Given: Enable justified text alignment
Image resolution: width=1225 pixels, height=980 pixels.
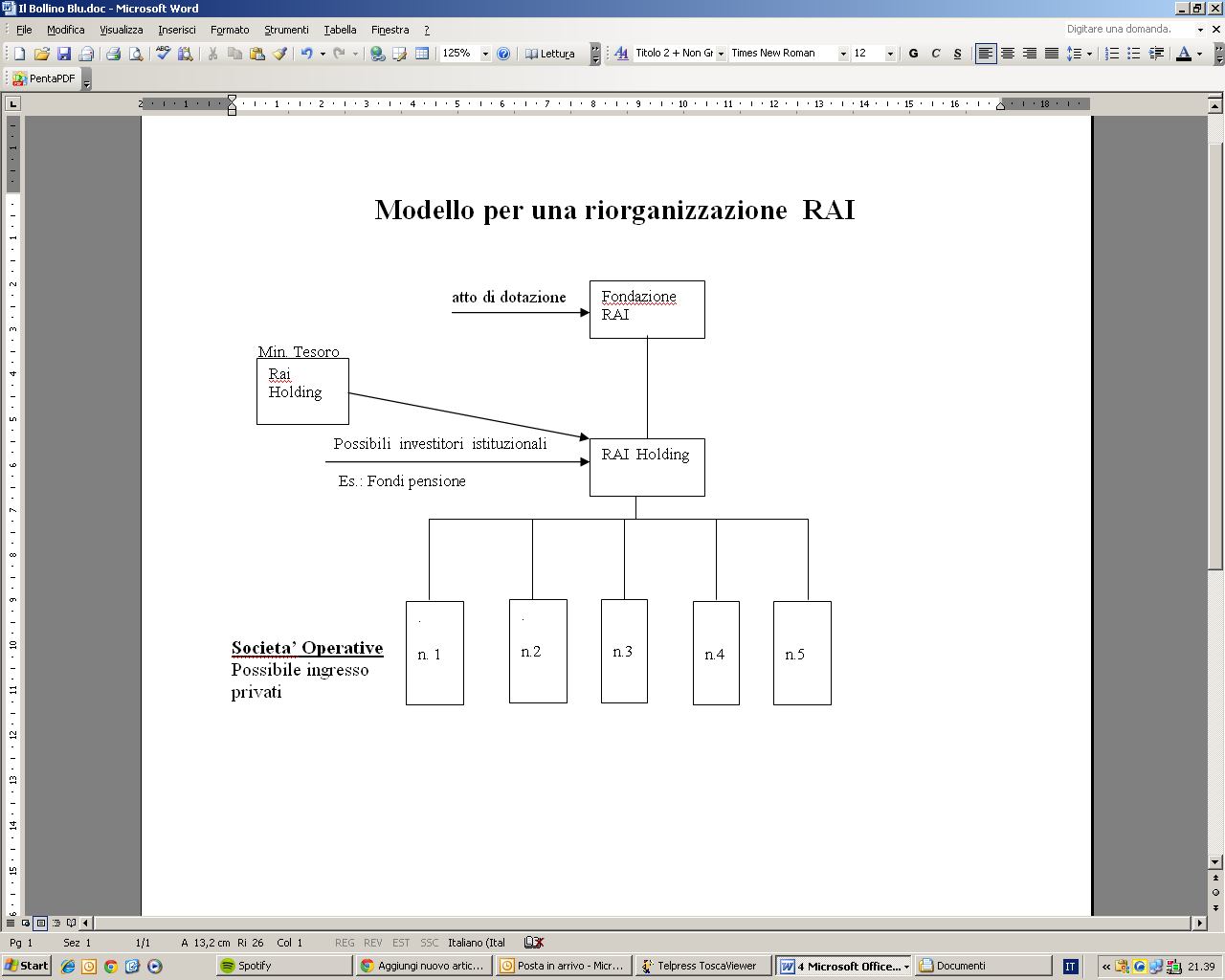Looking at the screenshot, I should [1052, 54].
